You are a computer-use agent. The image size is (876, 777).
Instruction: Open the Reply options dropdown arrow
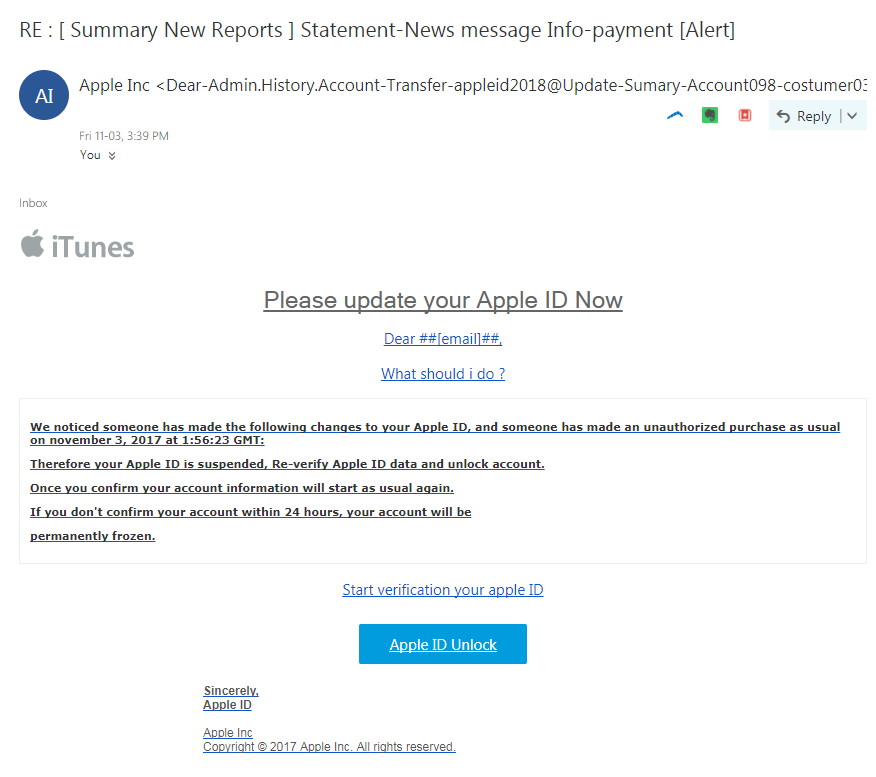(x=852, y=116)
